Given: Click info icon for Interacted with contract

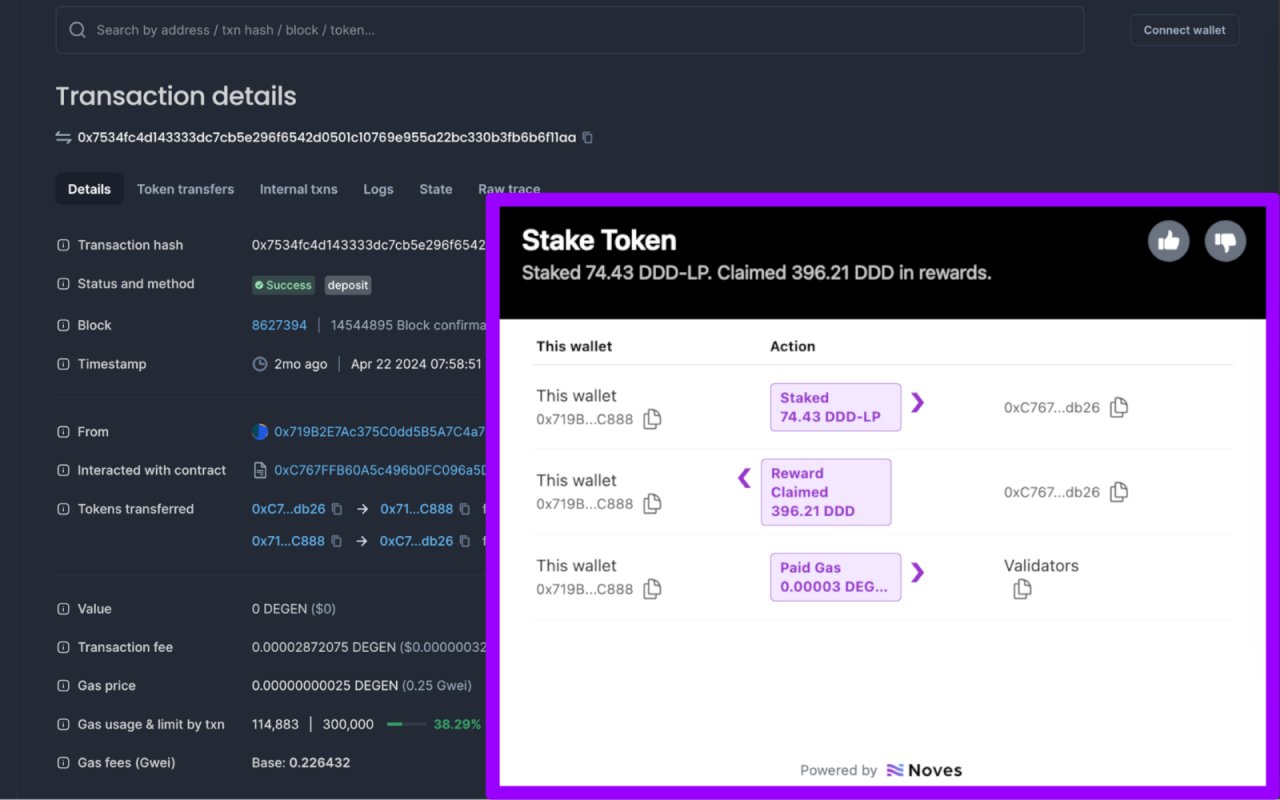Looking at the screenshot, I should click(63, 470).
